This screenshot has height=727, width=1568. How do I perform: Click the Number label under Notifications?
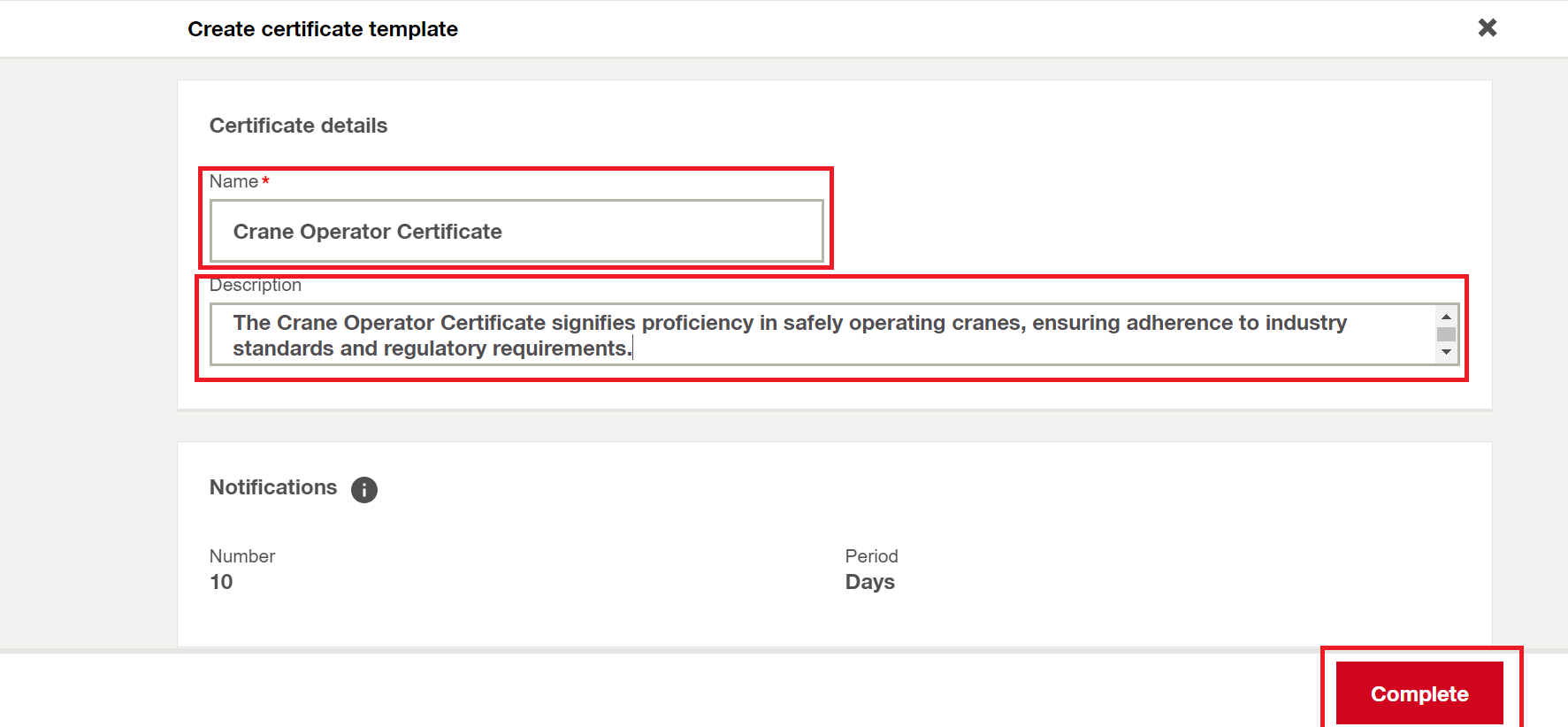pyautogui.click(x=242, y=556)
